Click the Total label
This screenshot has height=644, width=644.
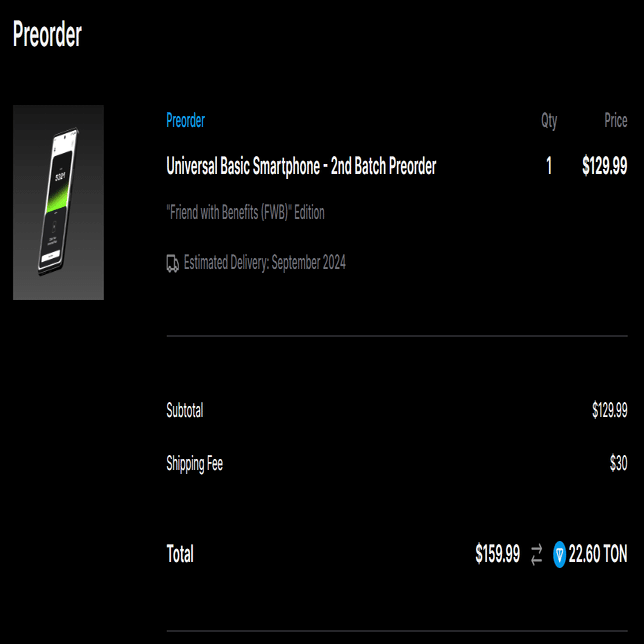(x=180, y=554)
